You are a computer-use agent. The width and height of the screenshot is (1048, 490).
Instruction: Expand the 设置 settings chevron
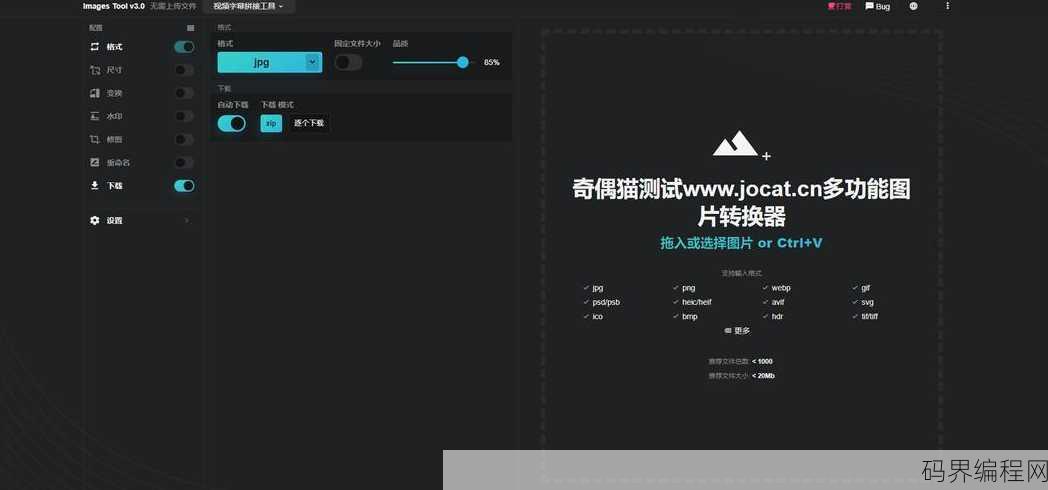click(186, 220)
